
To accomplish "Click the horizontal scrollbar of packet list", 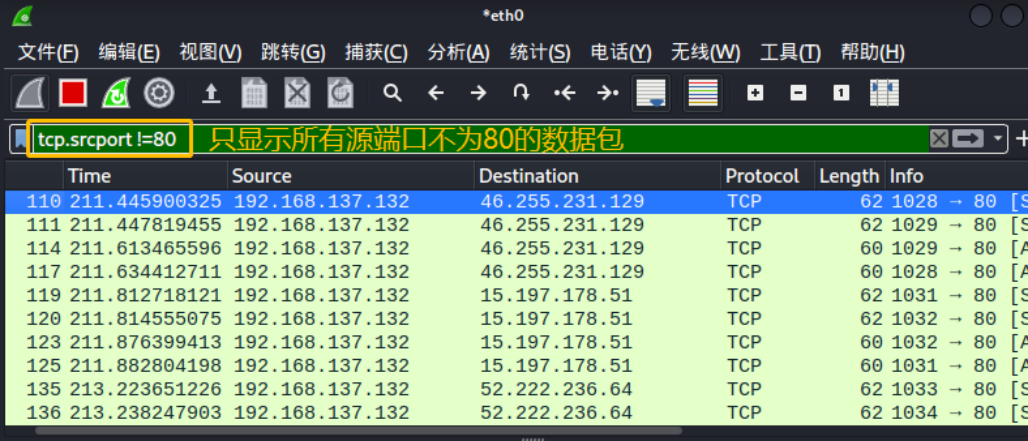I will 359,431.
